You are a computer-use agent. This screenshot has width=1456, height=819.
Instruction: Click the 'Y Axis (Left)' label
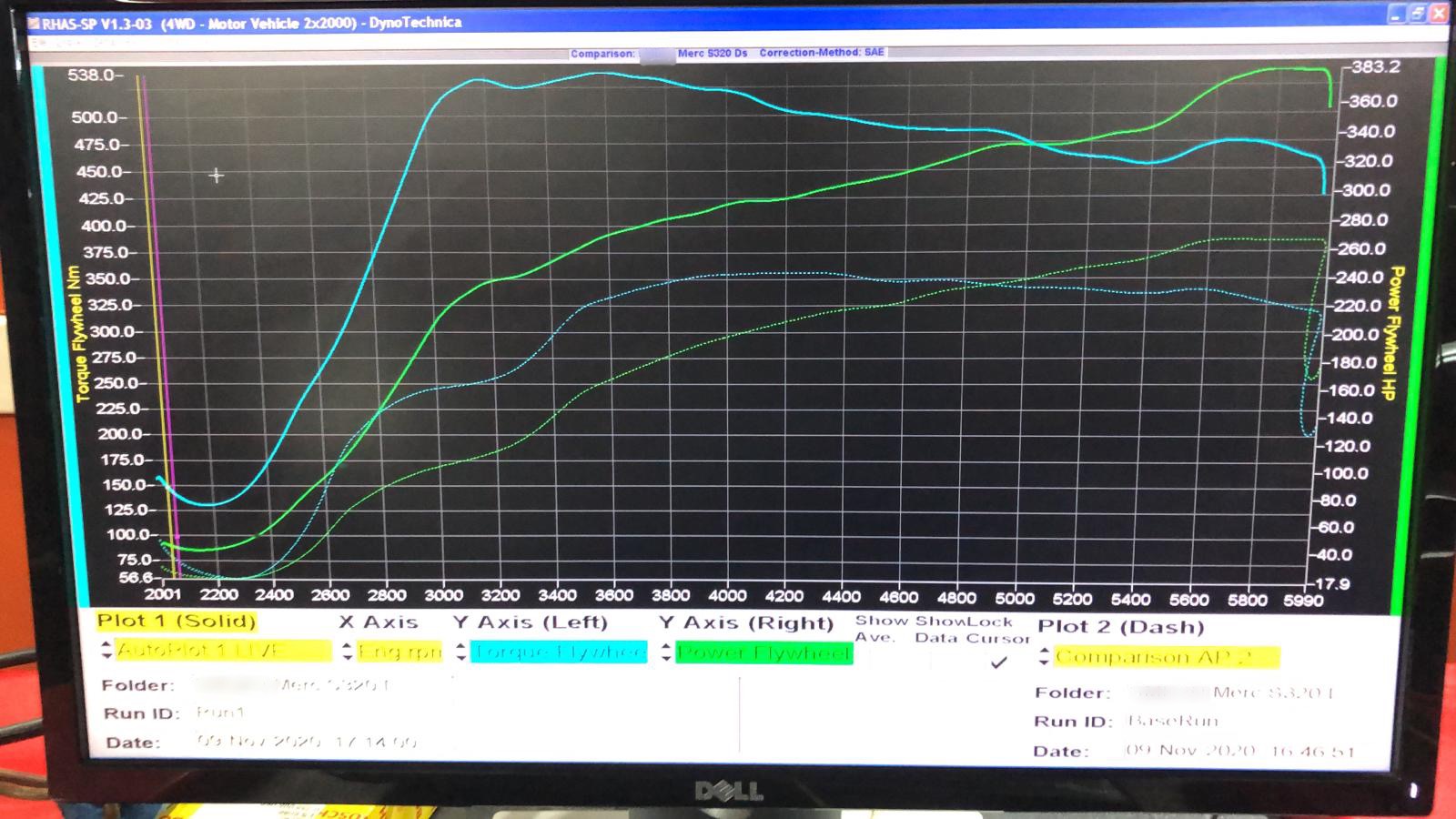[531, 622]
